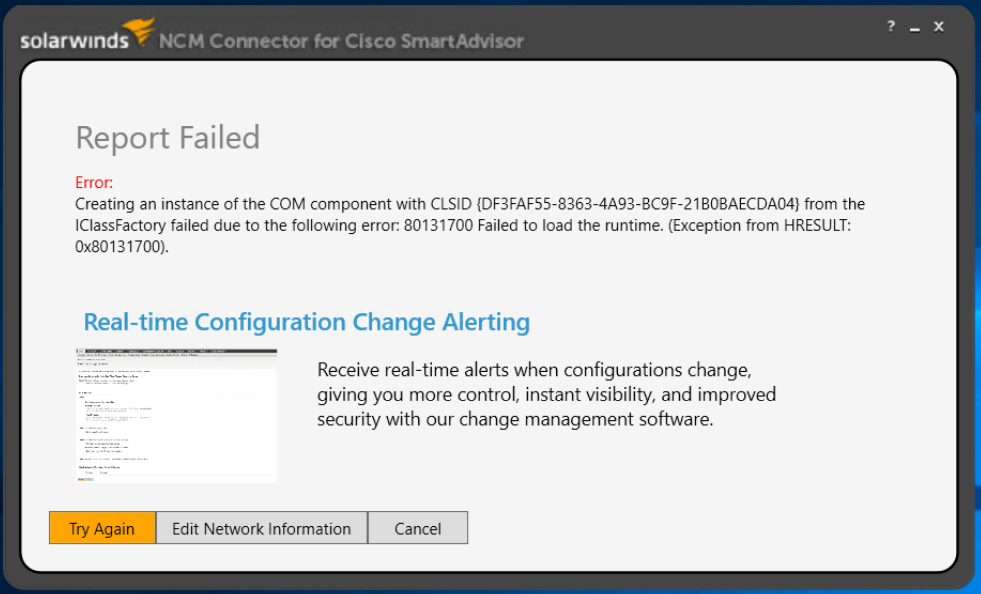981x594 pixels.
Task: Click the question mark help icon
Action: 891,27
